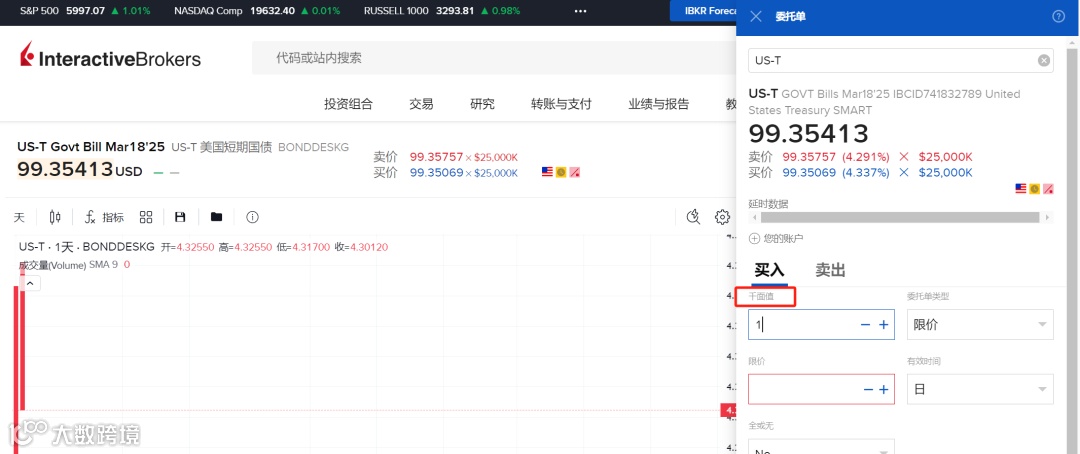Open the 全或无 No dropdown
The height and width of the screenshot is (454, 1080).
(x=822, y=446)
